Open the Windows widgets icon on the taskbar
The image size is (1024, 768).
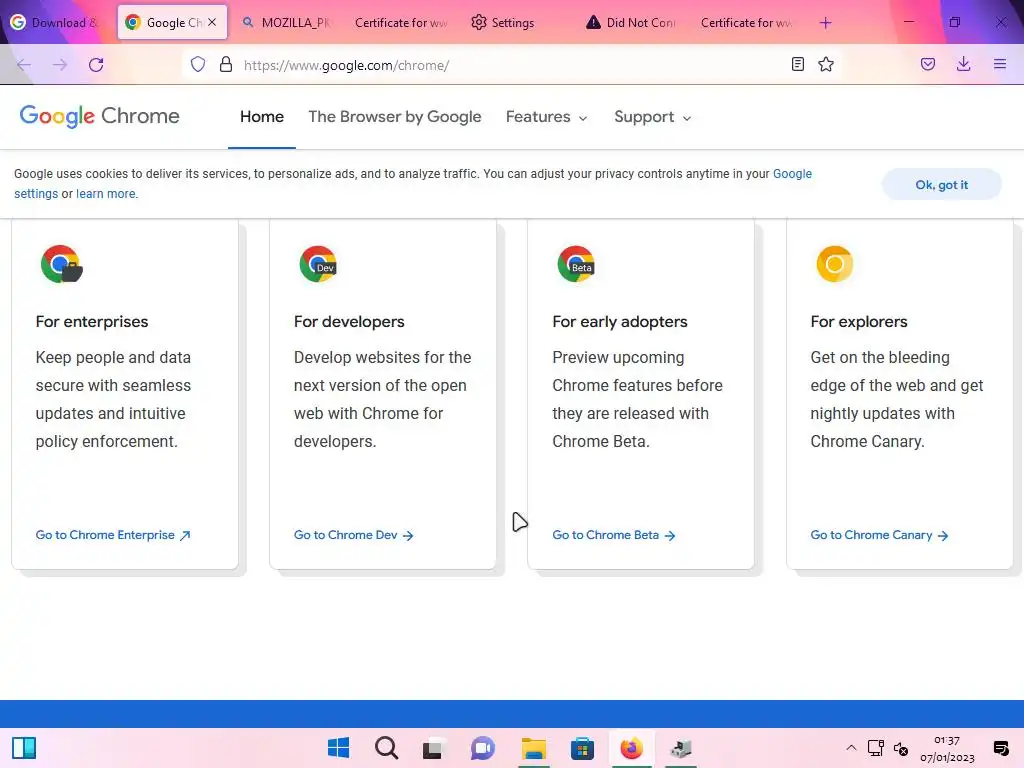click(24, 748)
